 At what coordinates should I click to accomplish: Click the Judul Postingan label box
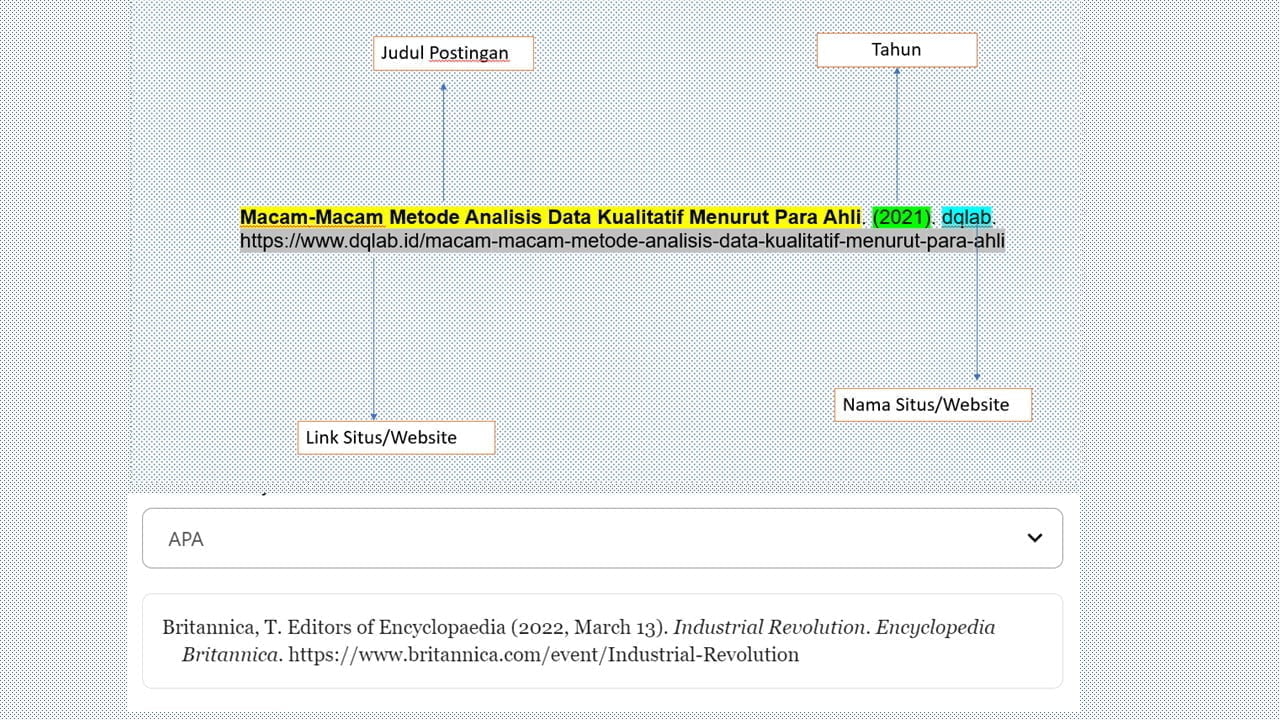pos(453,53)
